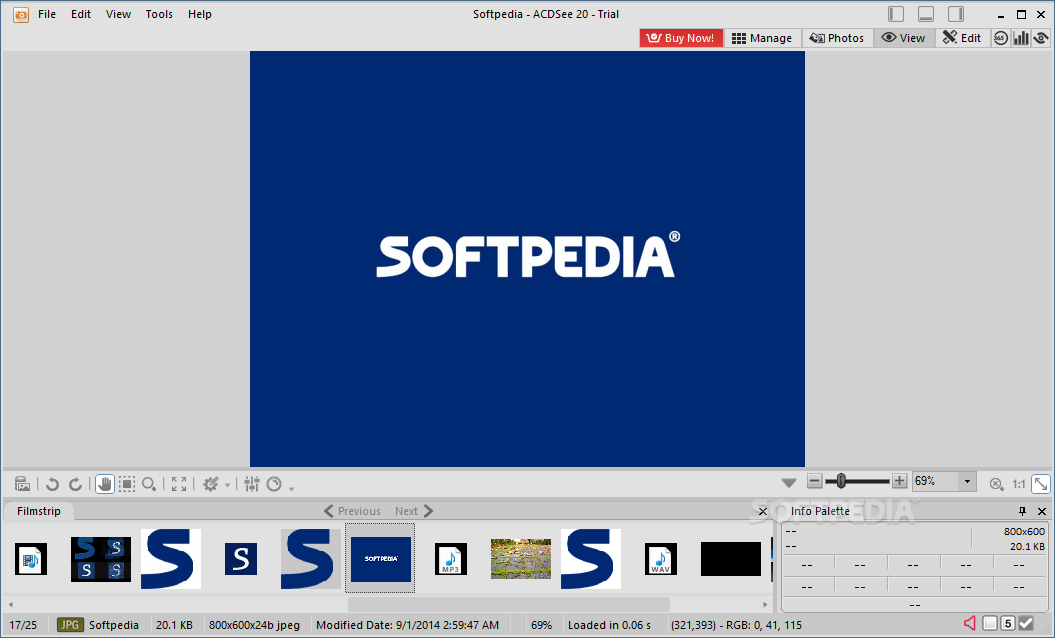This screenshot has width=1055, height=638.
Task: Pin the Info Palette panel
Action: 1022,511
